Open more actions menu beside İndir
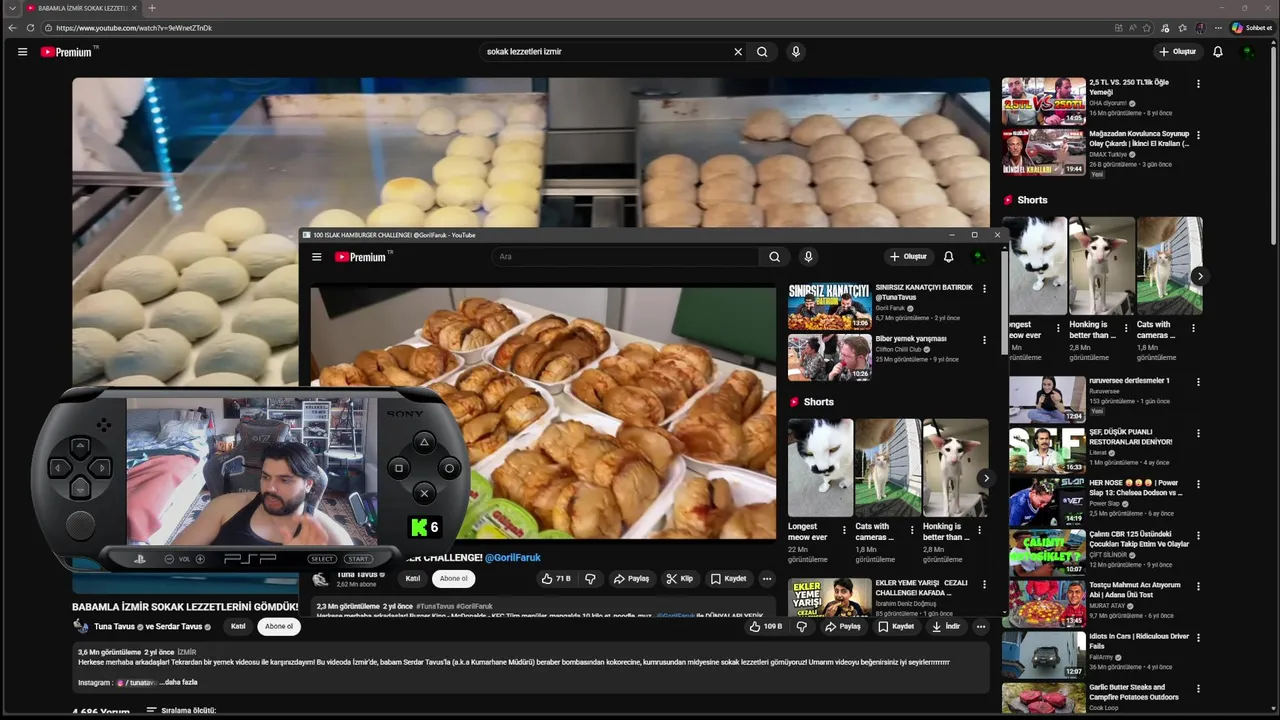The width and height of the screenshot is (1280, 720). [981, 627]
